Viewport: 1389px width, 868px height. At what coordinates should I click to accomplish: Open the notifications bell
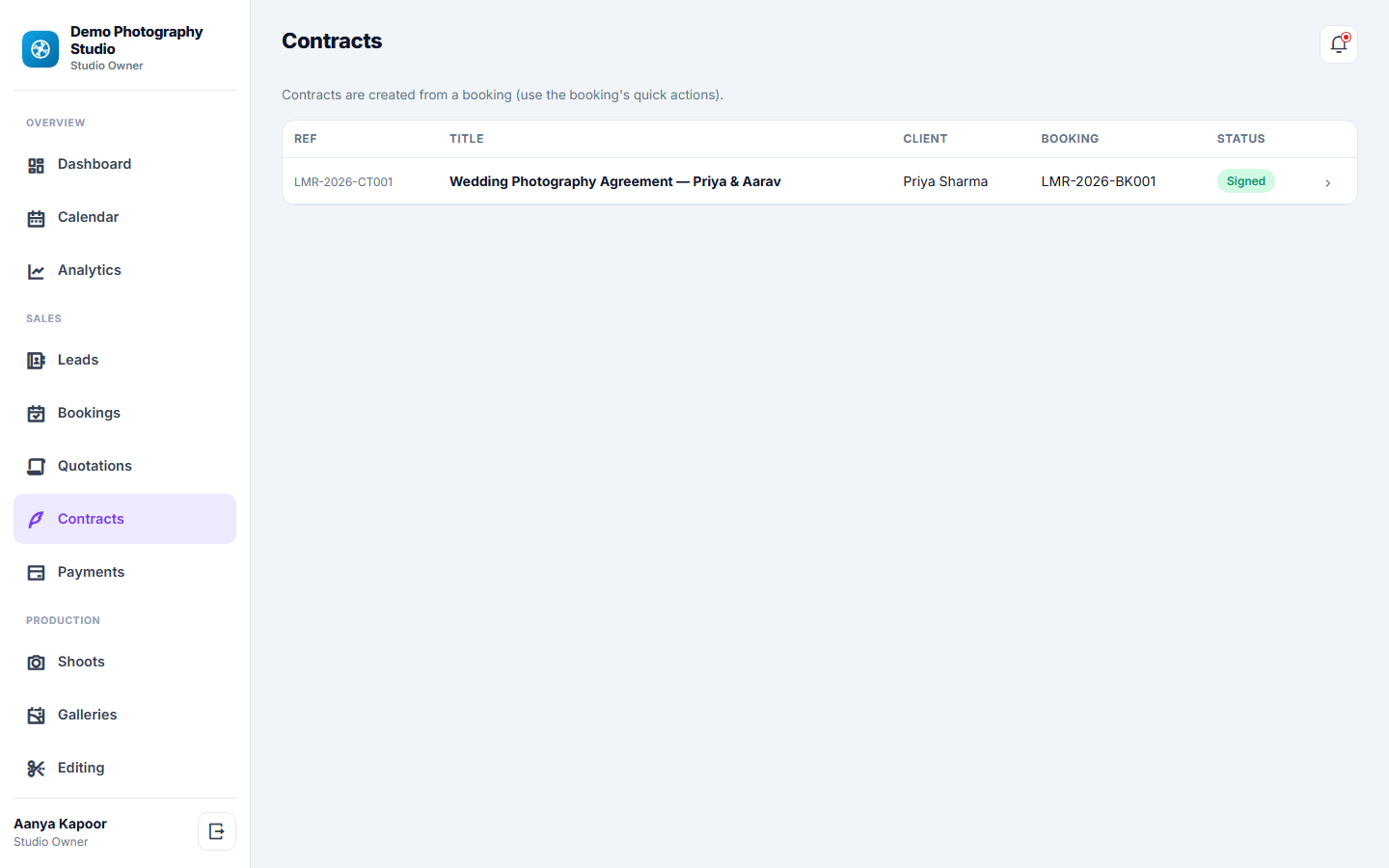(1338, 44)
